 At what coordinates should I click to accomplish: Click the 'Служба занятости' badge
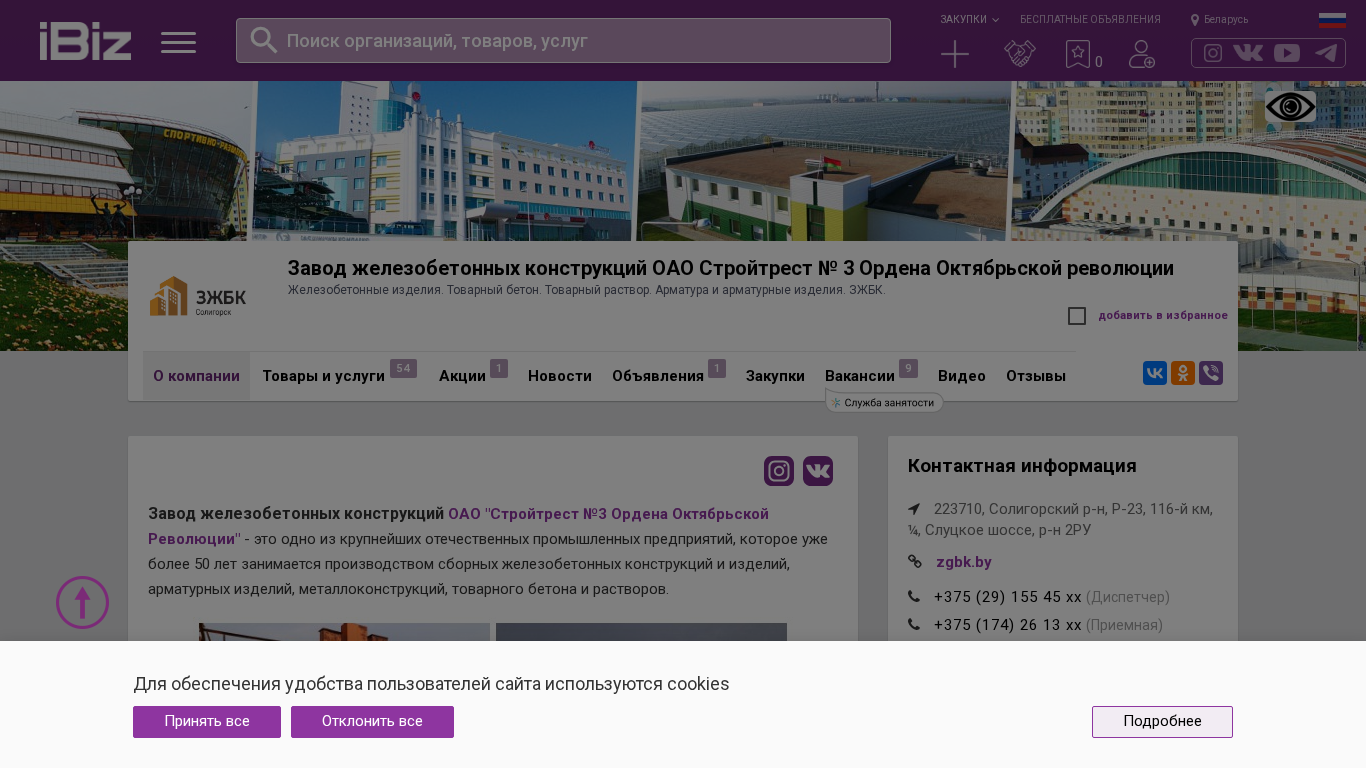[884, 403]
